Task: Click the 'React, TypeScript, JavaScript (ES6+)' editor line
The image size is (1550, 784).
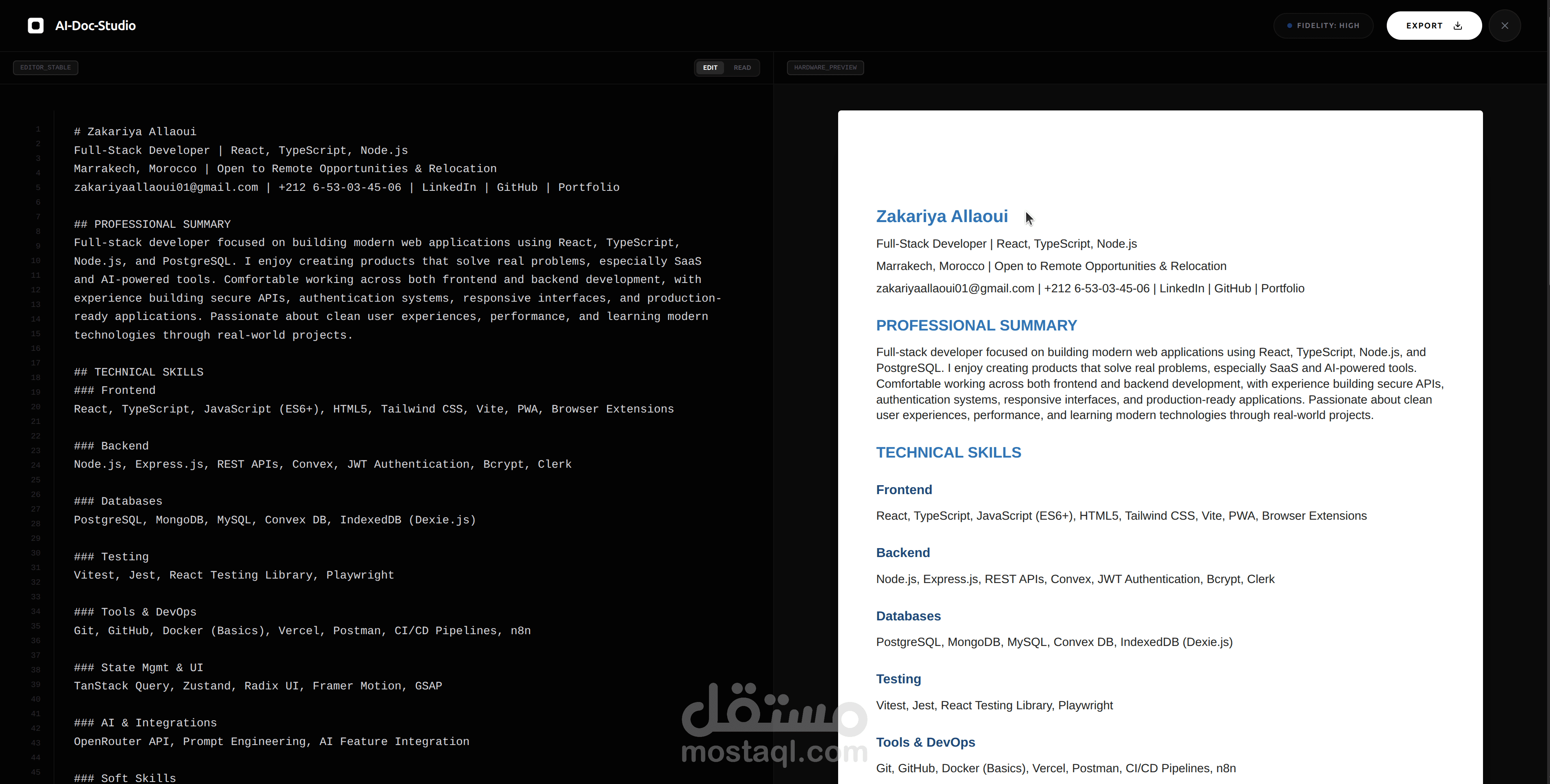Action: coord(374,409)
